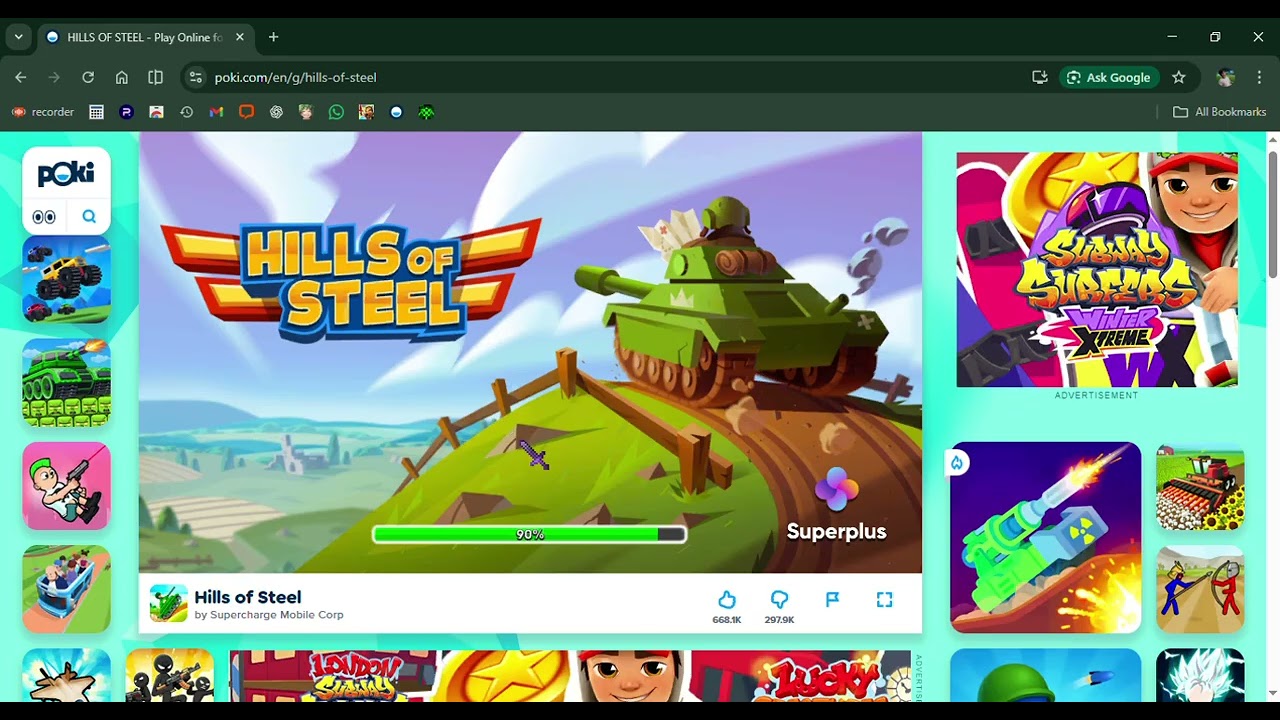This screenshot has width=1280, height=720.
Task: Open the Gmail bookmark icon
Action: (216, 112)
